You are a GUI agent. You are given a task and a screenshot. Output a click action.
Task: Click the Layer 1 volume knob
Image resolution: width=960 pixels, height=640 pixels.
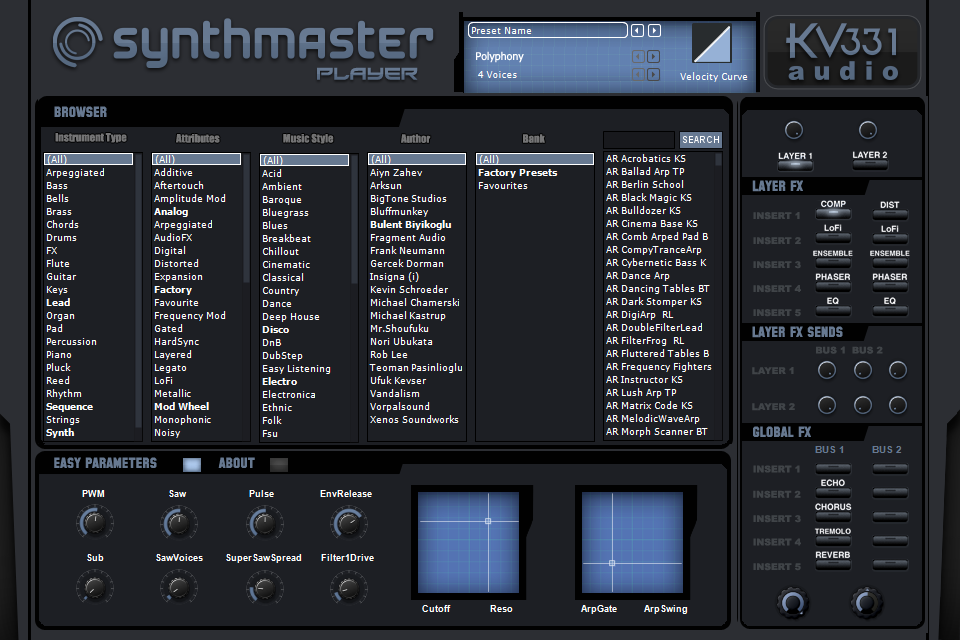(x=793, y=130)
